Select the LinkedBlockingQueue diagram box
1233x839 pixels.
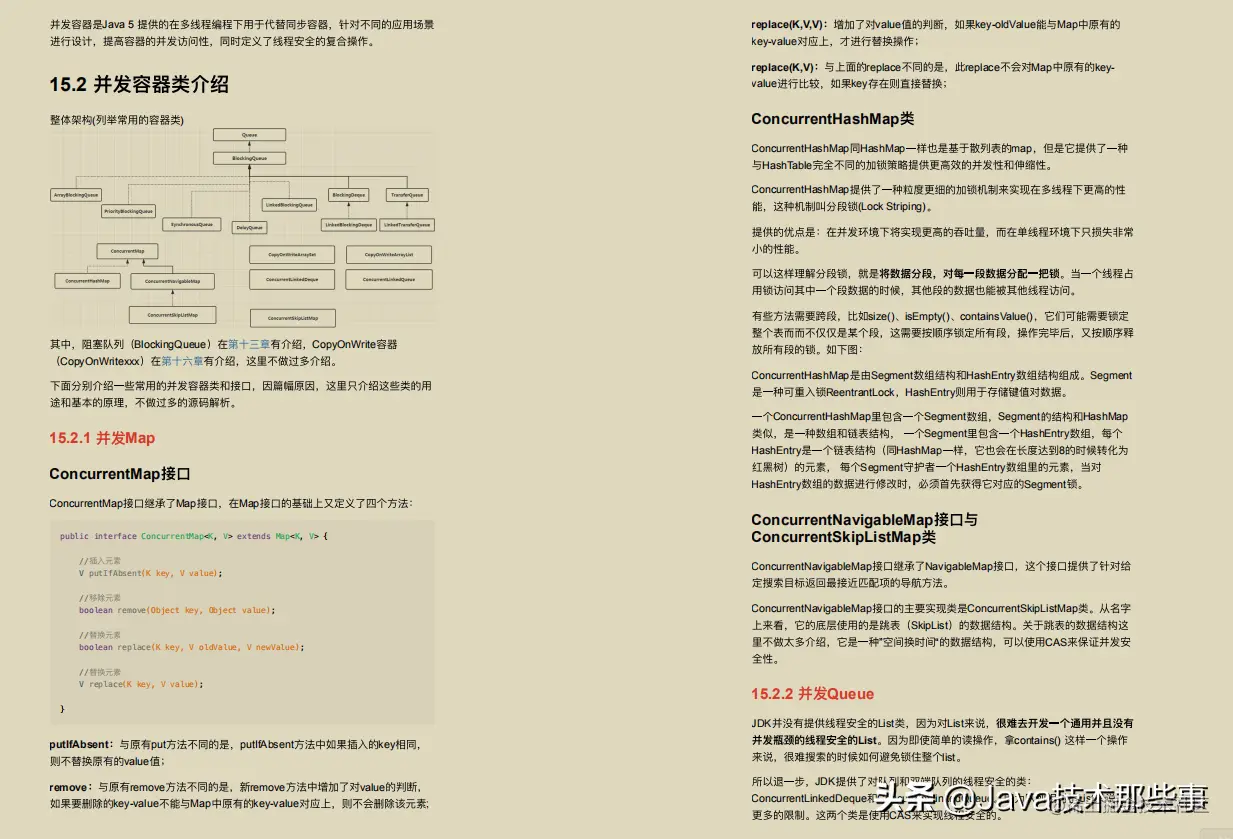[x=290, y=205]
